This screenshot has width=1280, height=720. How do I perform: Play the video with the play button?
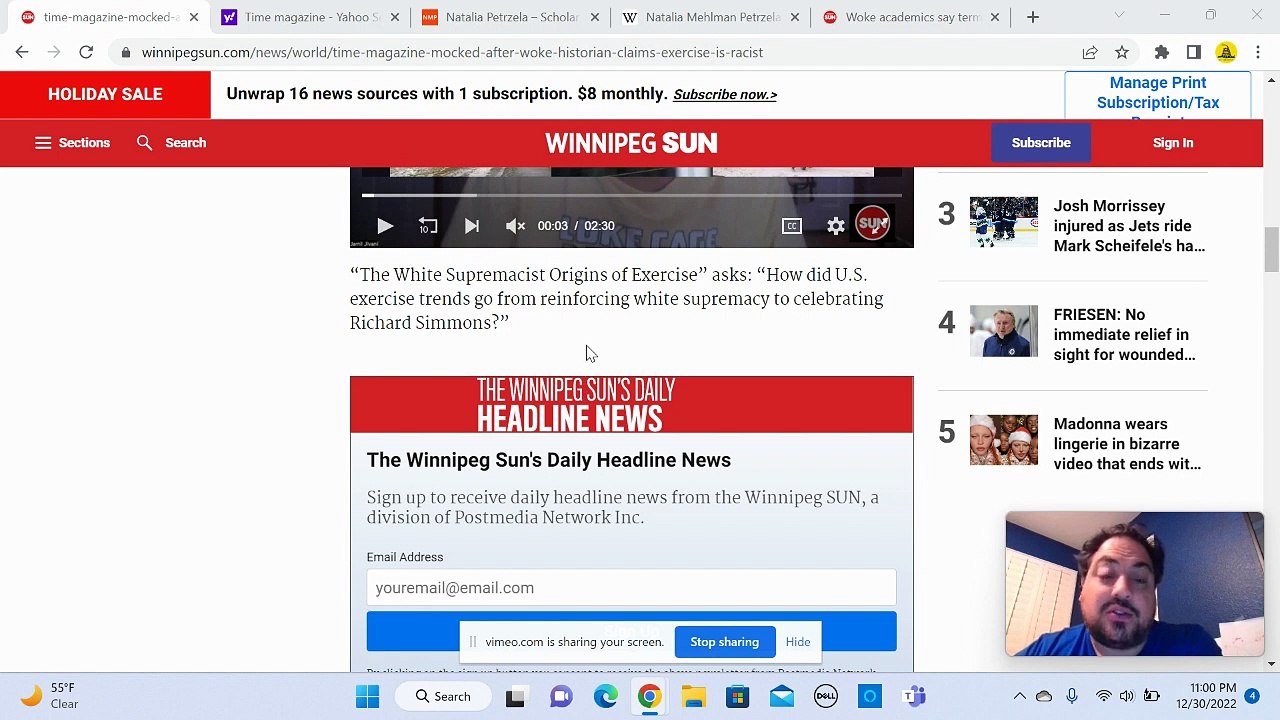click(x=385, y=226)
